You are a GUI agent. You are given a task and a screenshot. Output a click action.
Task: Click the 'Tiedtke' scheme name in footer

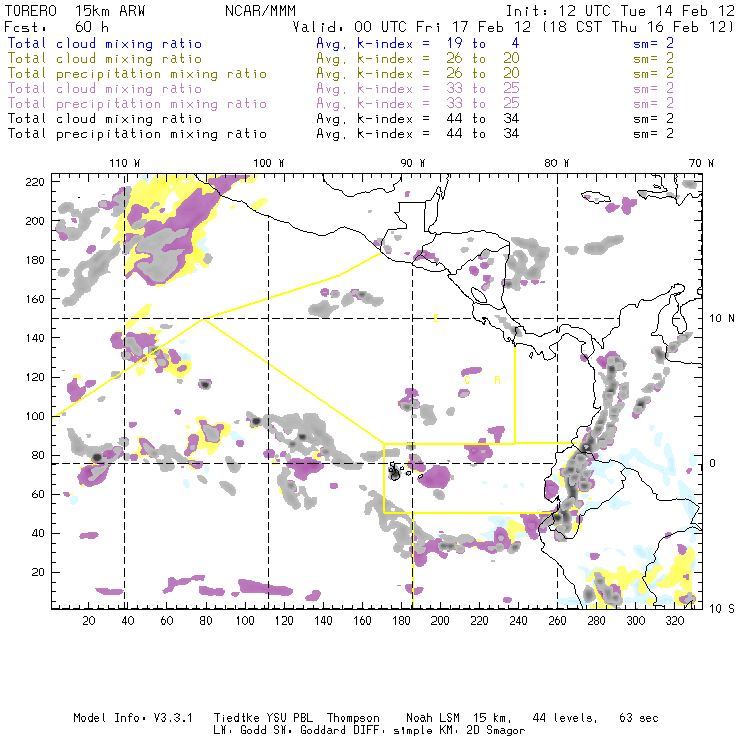pyautogui.click(x=236, y=718)
